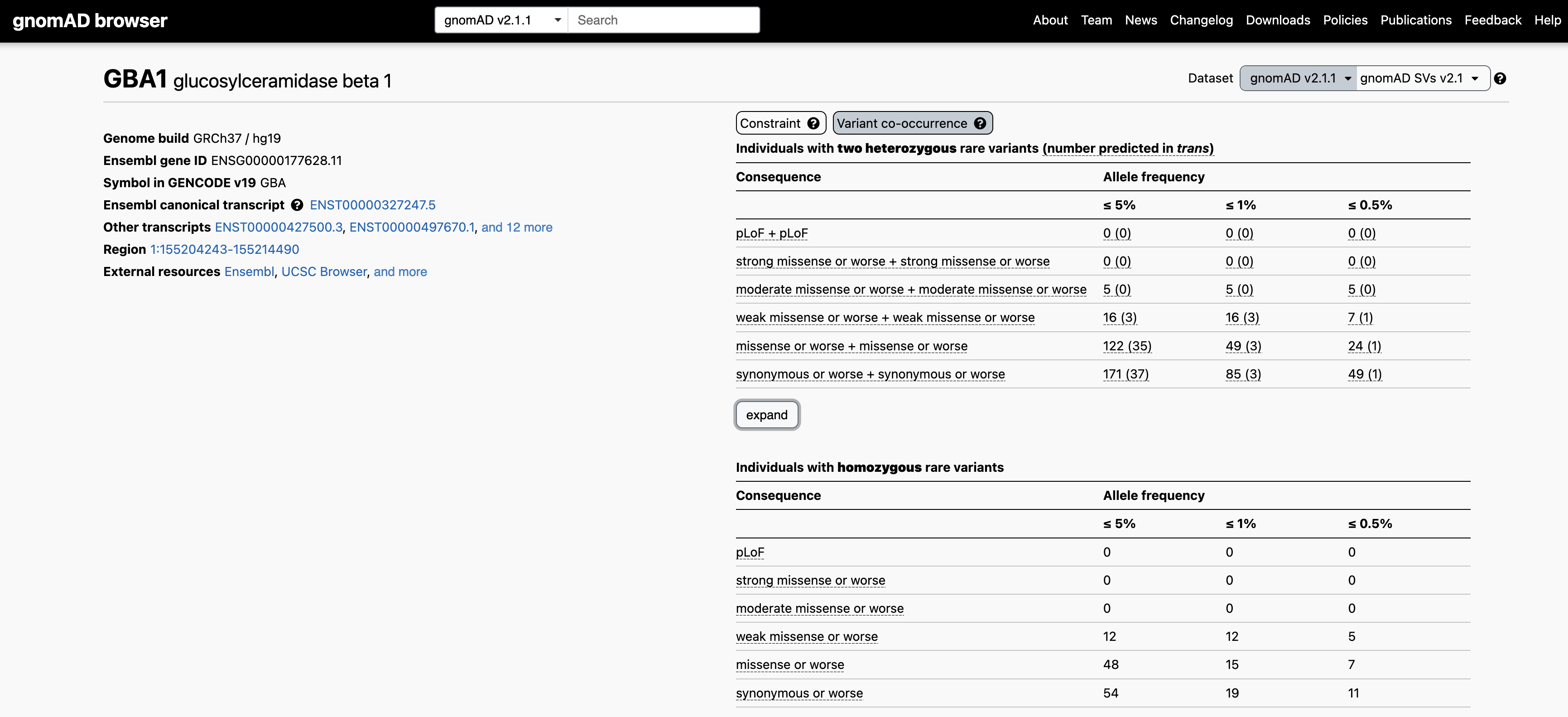Open canonical transcript ENST00000327247.5 link
The width and height of the screenshot is (1568, 717).
coord(372,205)
